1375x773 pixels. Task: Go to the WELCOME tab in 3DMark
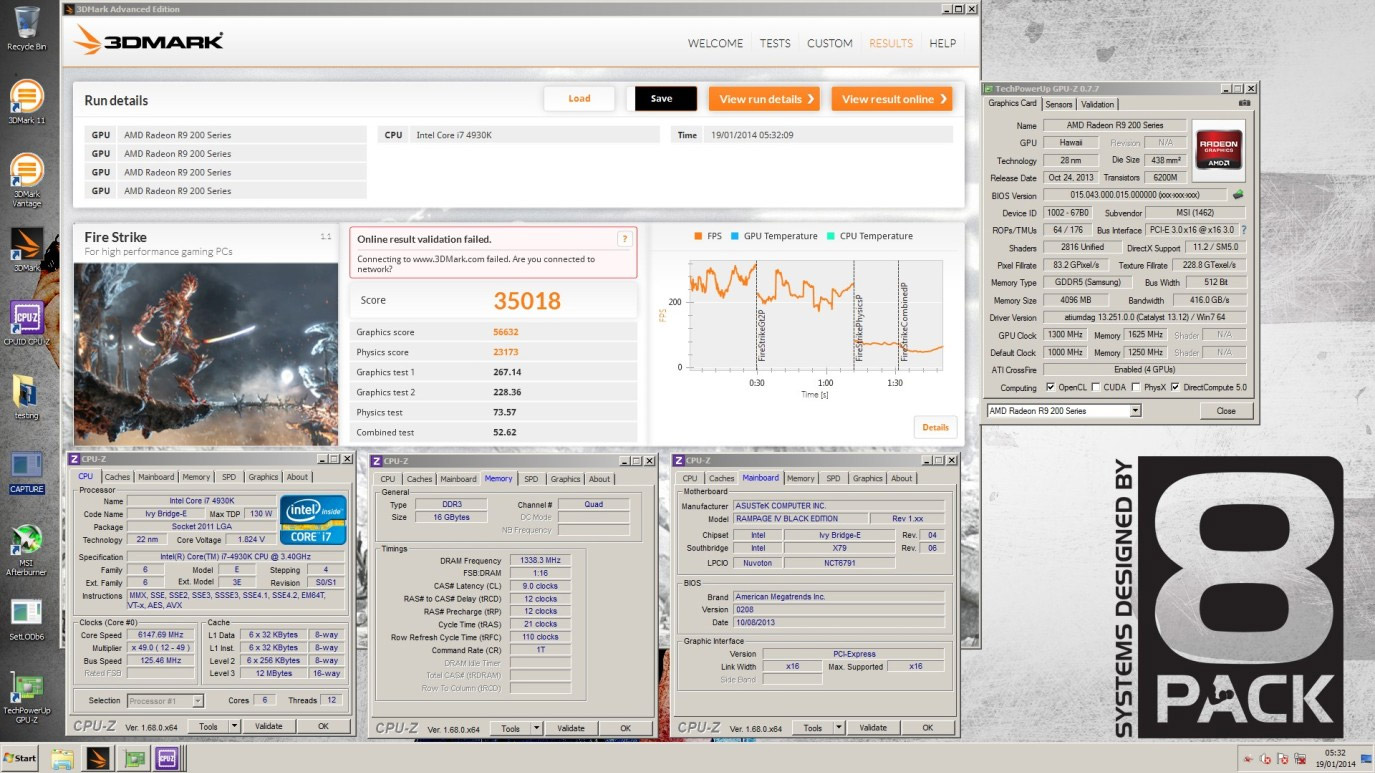(715, 44)
